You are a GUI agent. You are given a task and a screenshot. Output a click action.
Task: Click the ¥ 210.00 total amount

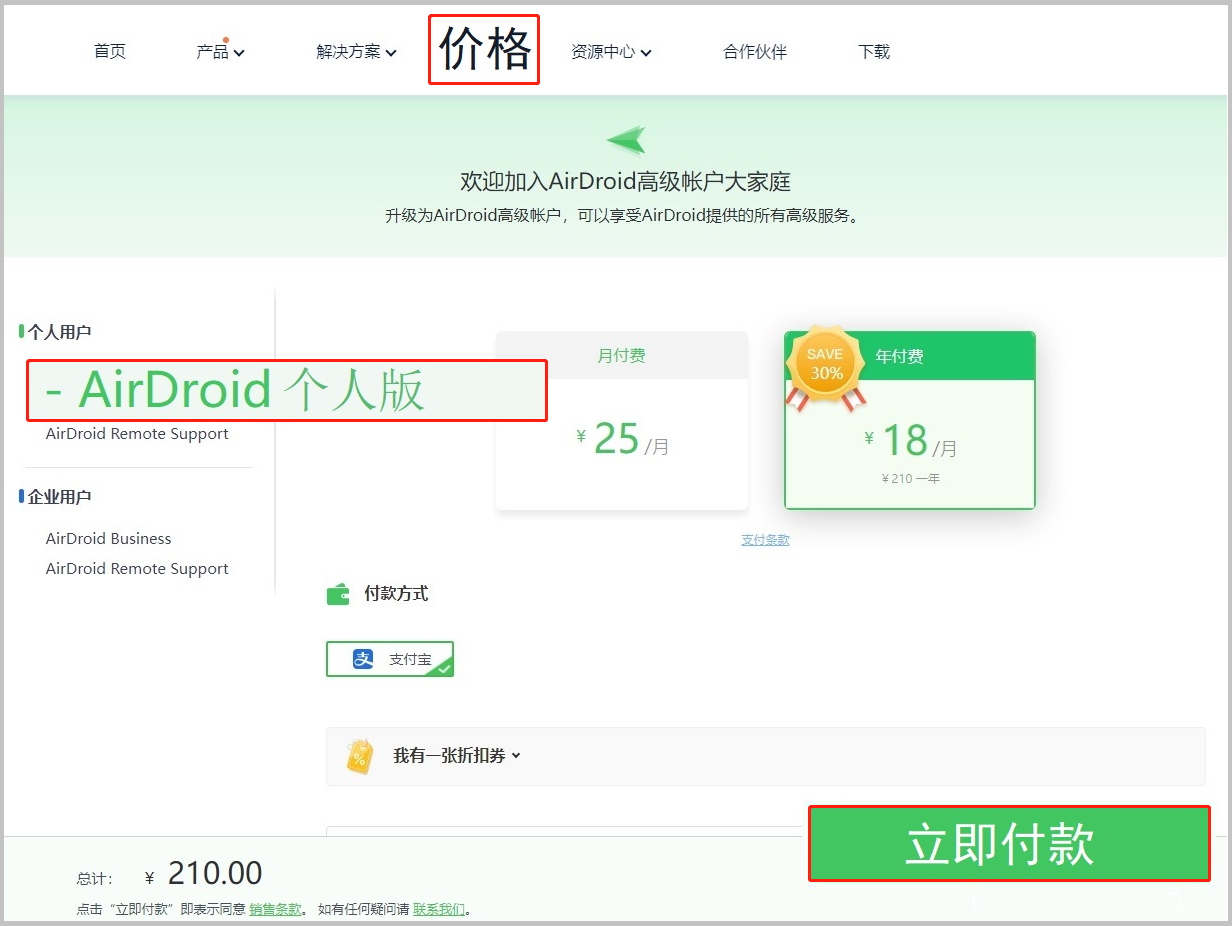pos(204,874)
